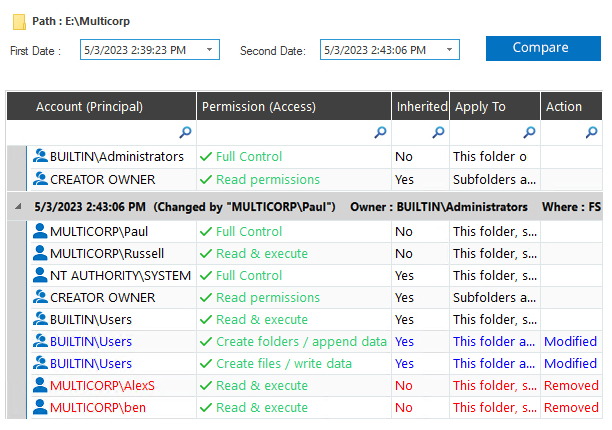Click the BUILTIN\Administrators user icon
The image size is (612, 430).
[40, 156]
